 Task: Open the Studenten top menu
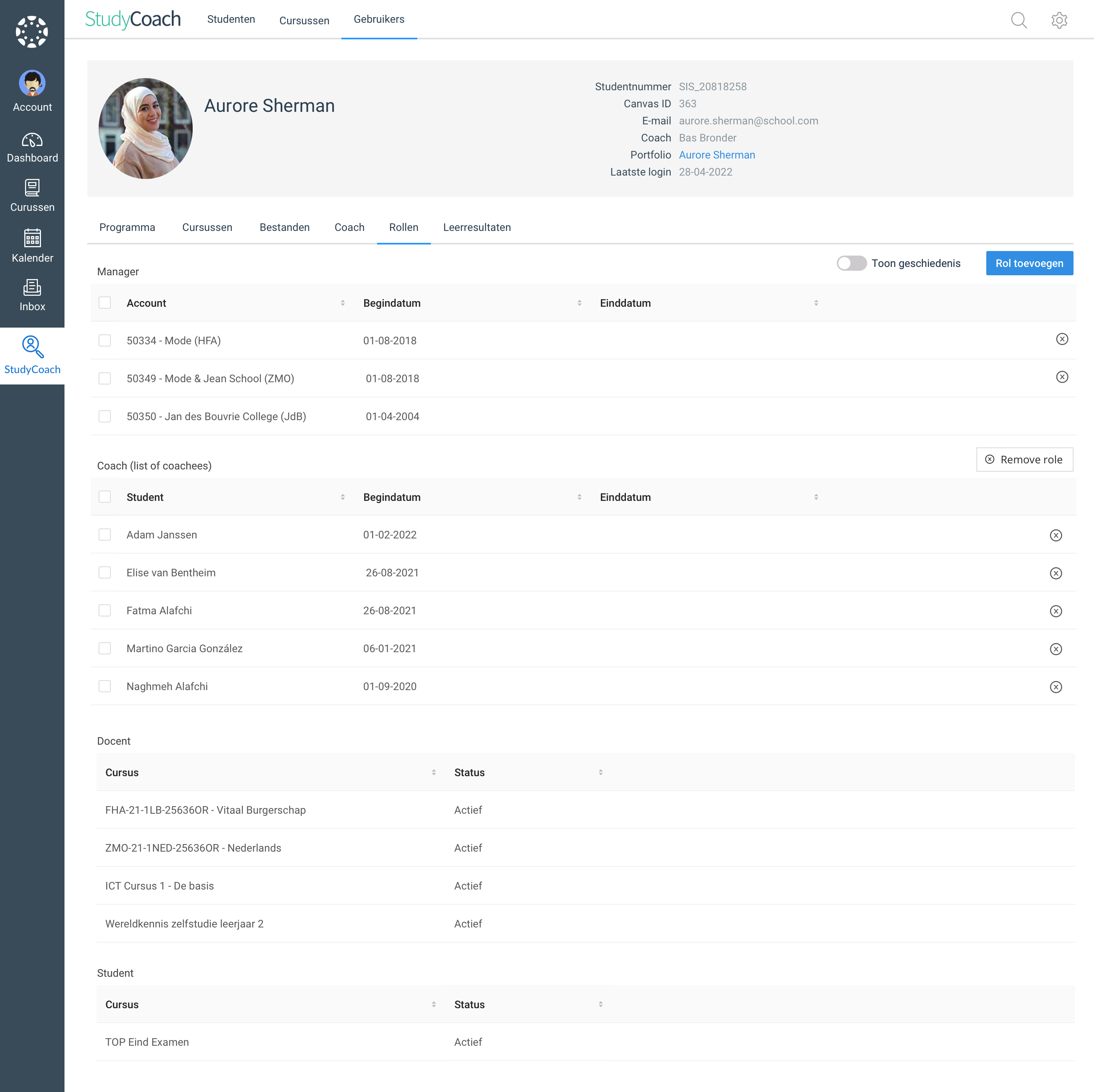click(x=231, y=19)
